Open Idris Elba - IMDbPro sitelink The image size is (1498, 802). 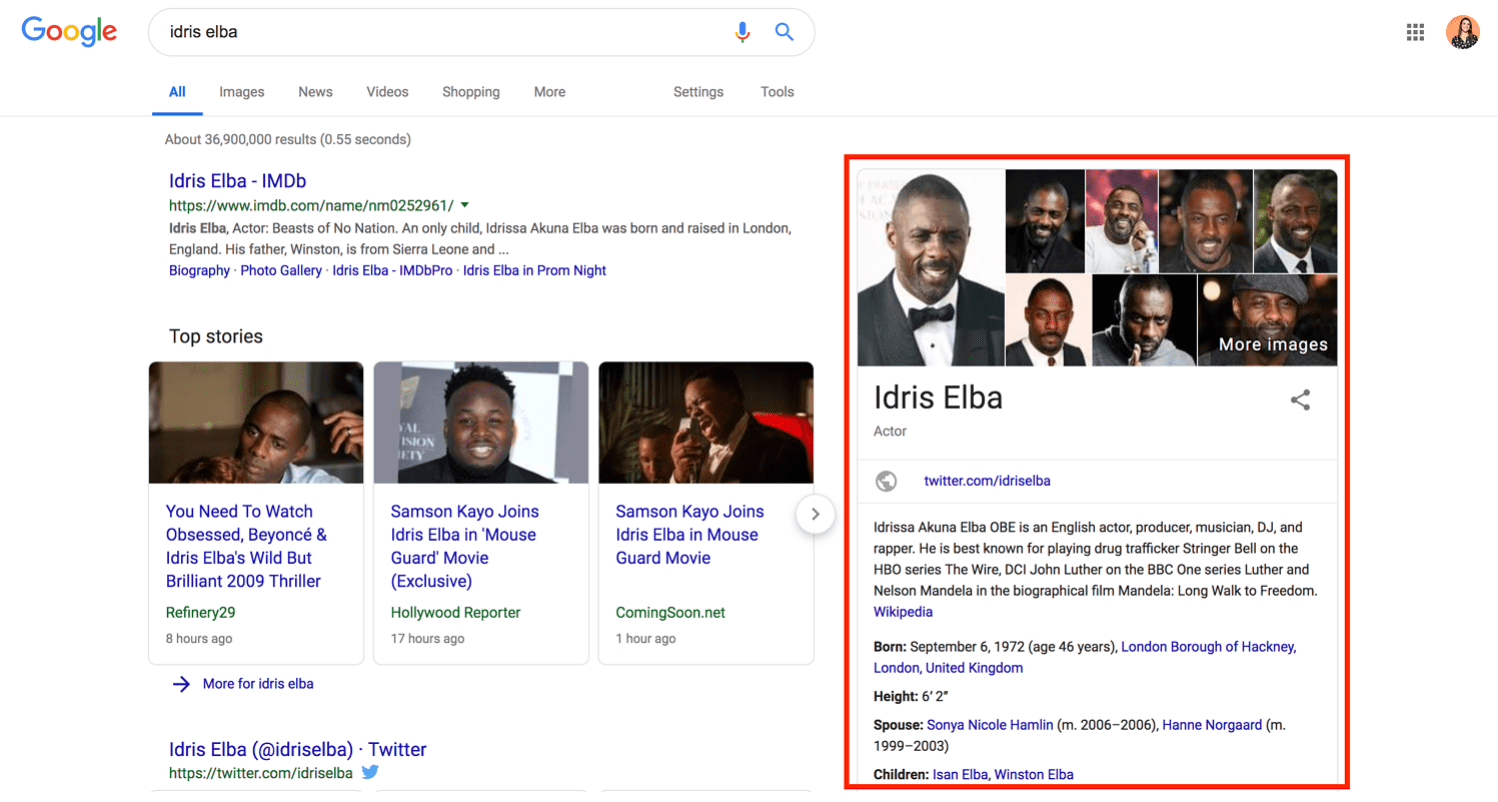click(x=392, y=270)
